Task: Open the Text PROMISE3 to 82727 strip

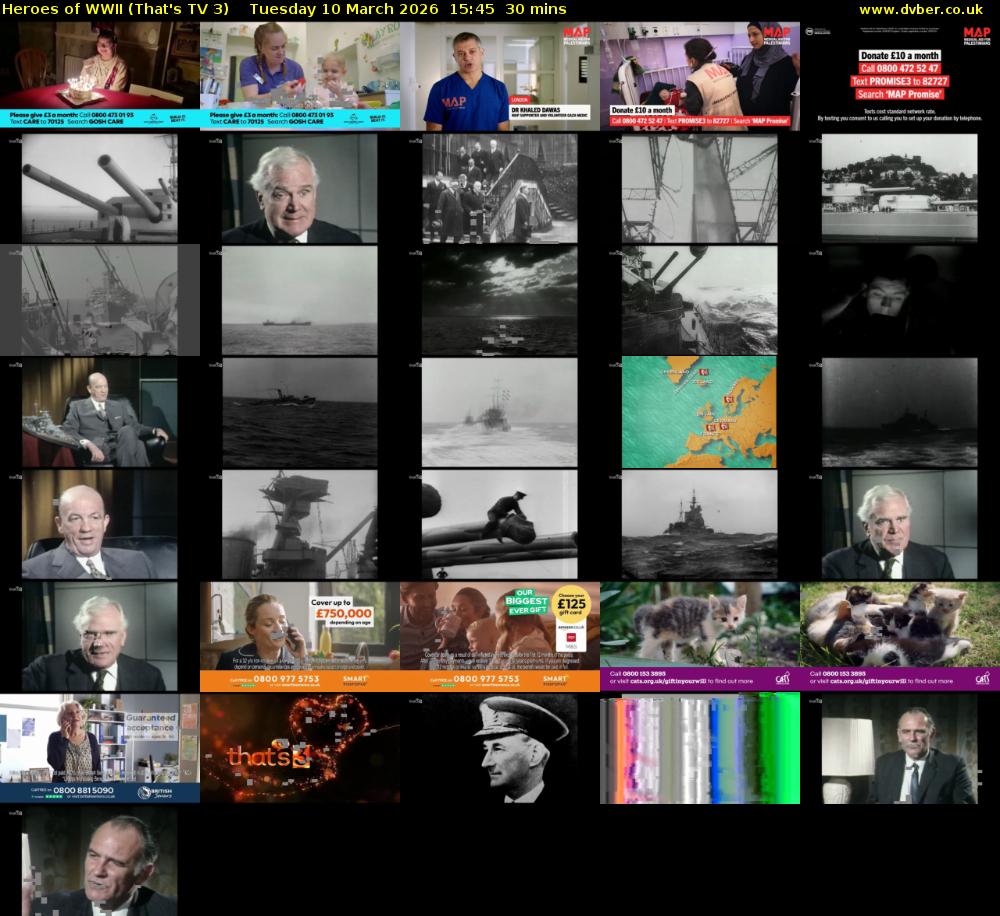Action: coord(900,81)
